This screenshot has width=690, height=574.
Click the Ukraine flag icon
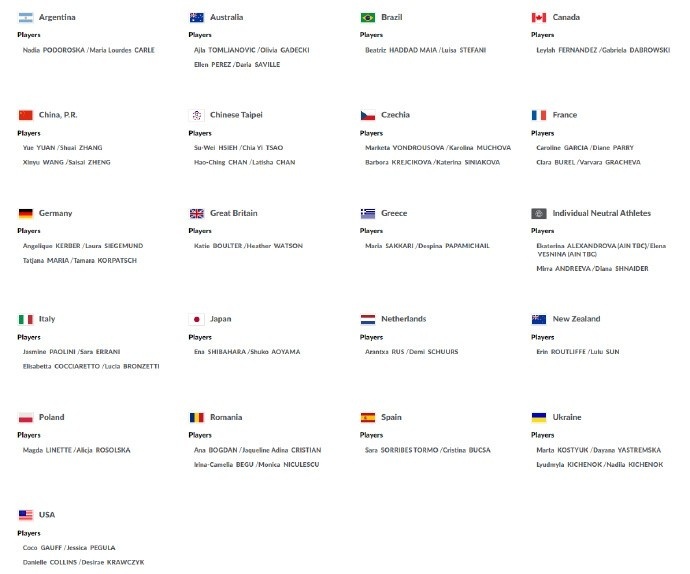(539, 417)
